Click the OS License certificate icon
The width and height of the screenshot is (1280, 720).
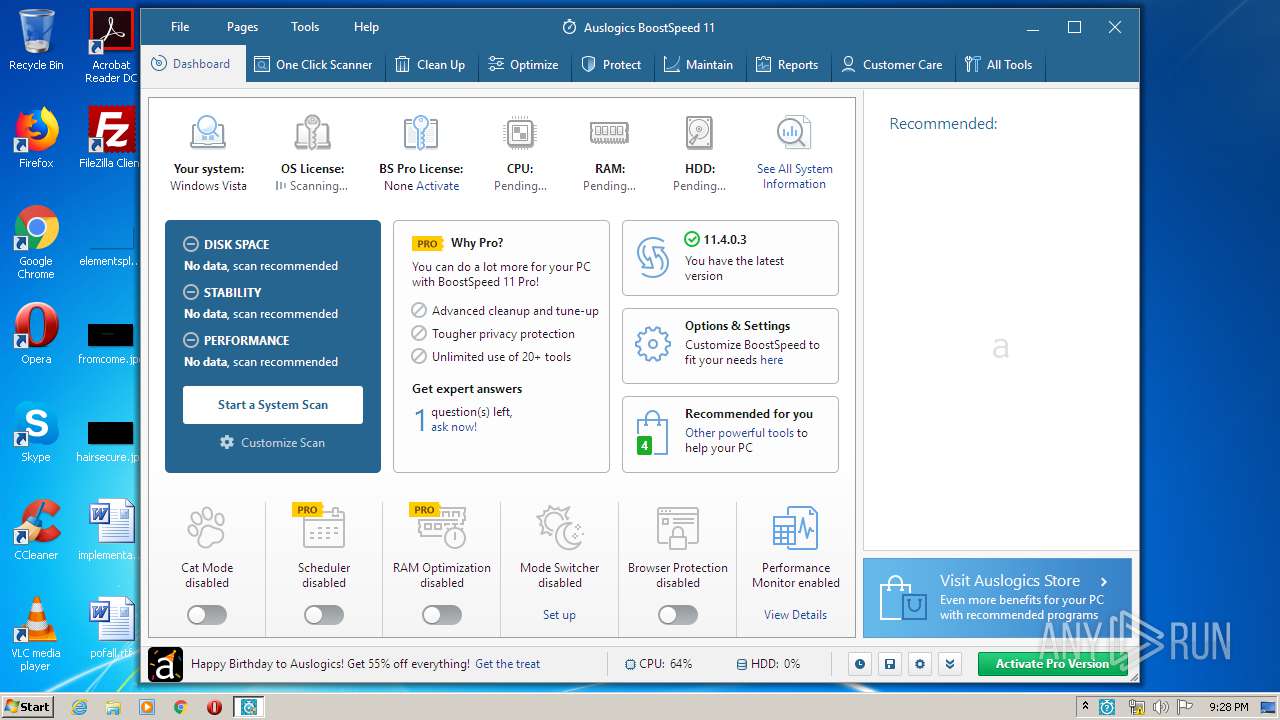(x=313, y=133)
